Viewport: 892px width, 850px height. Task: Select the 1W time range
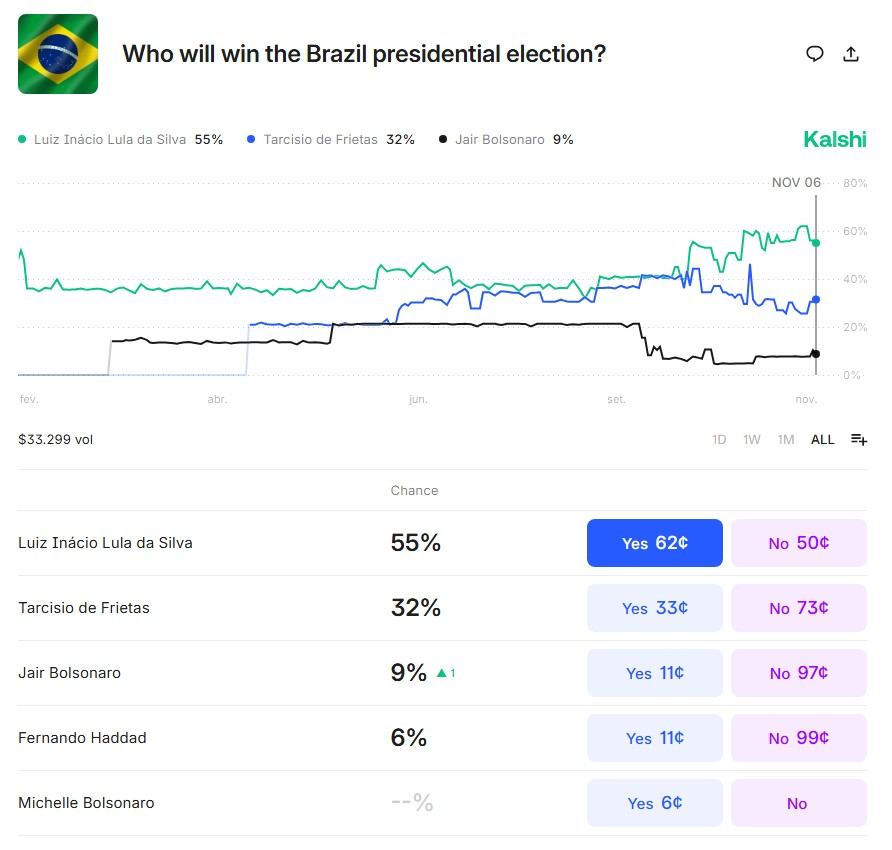(x=752, y=439)
